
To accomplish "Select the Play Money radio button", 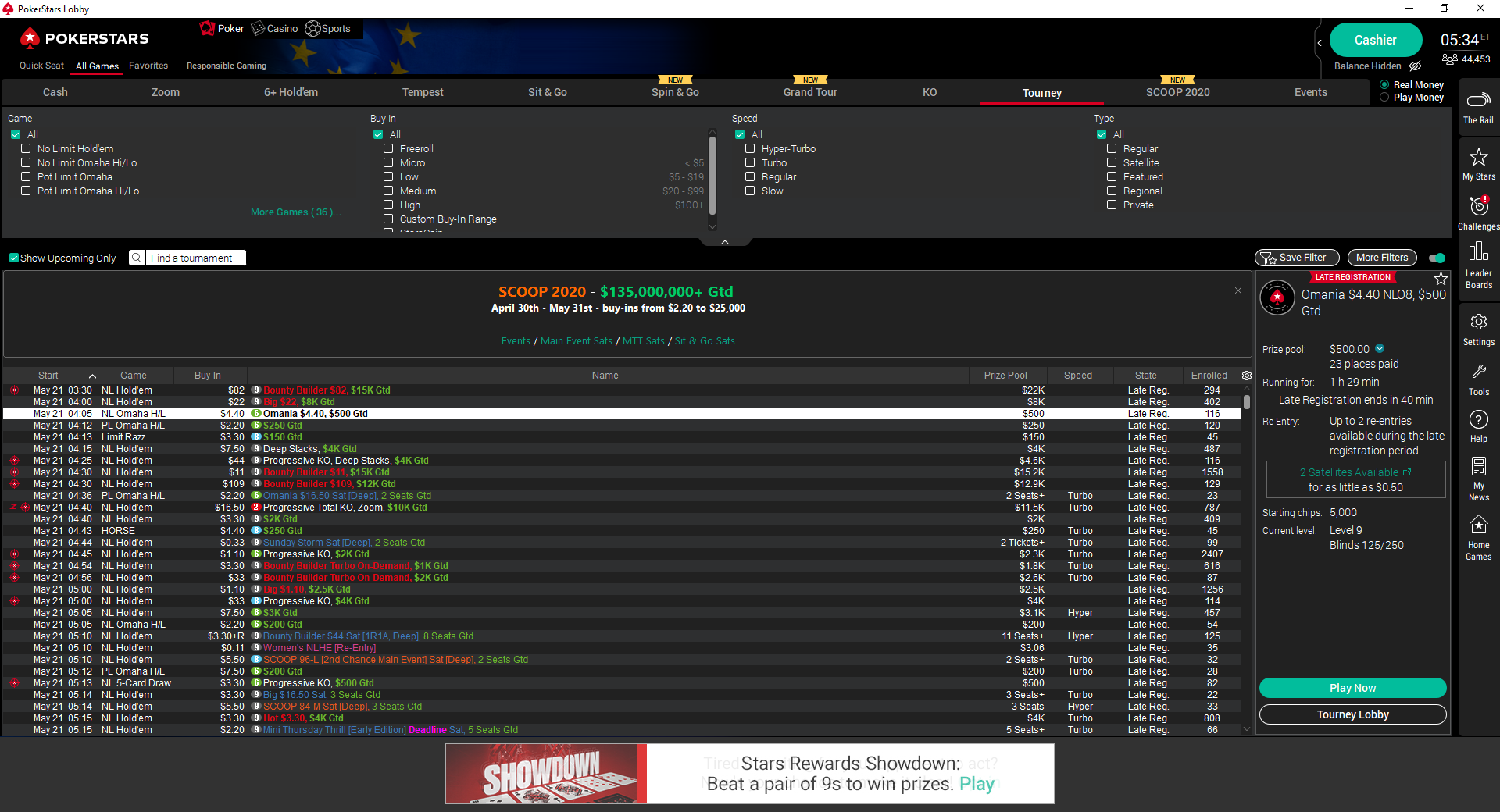I will (1384, 98).
